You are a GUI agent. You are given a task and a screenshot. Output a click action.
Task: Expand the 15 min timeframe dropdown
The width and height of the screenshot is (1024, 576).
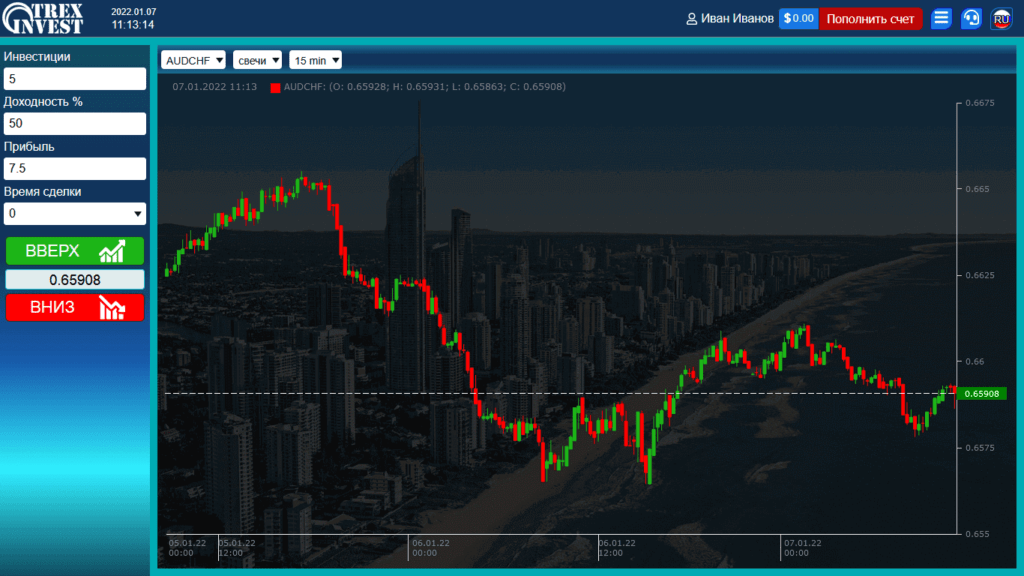pyautogui.click(x=315, y=60)
